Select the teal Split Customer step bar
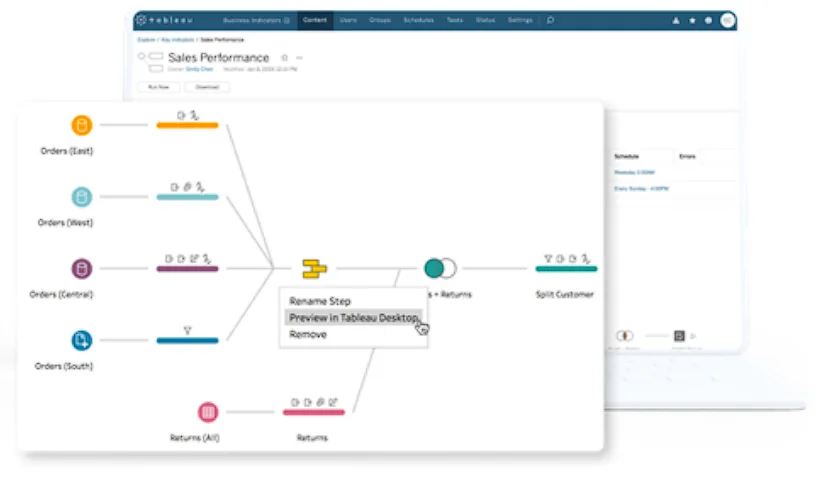This screenshot has height=478, width=833. [x=566, y=269]
